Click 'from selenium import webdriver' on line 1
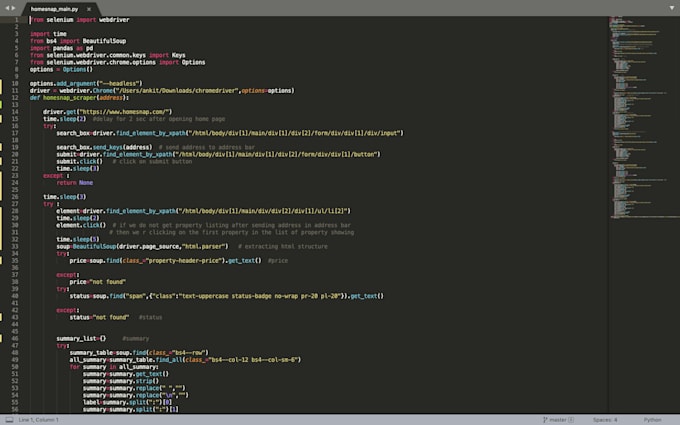Screen dimensions: 680x425 tap(79, 20)
